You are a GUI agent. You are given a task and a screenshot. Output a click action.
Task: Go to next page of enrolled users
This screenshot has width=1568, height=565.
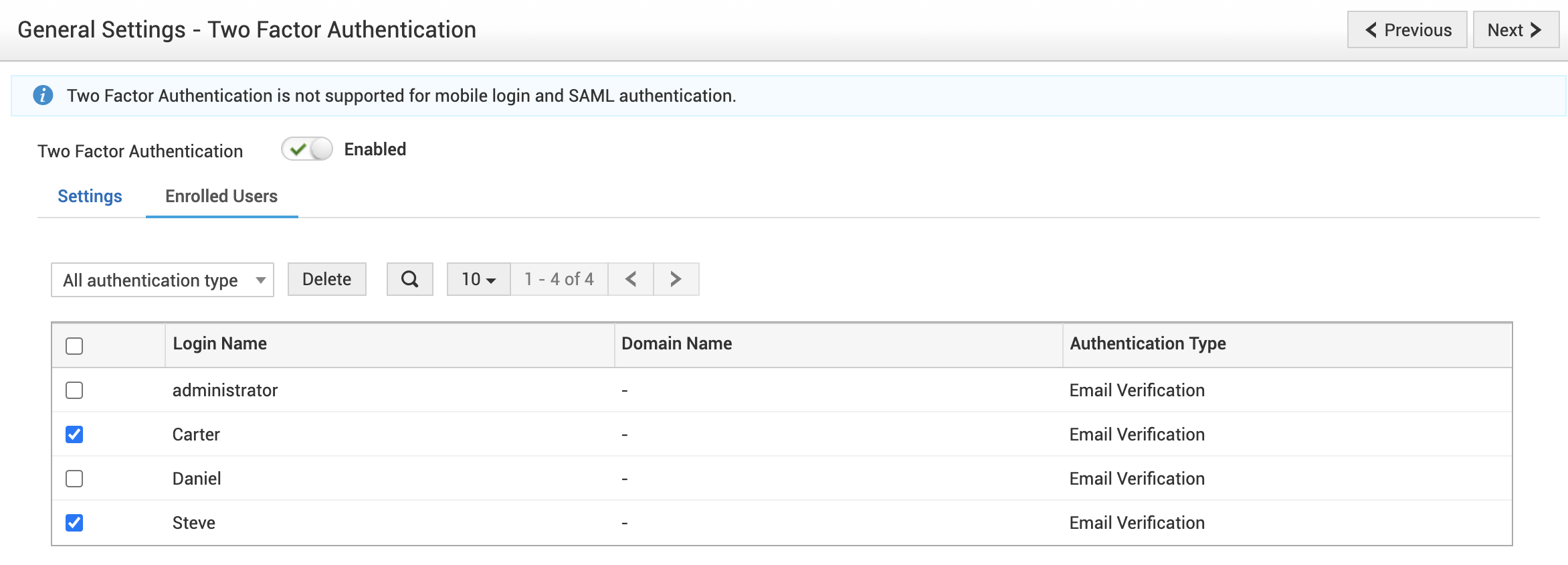click(676, 279)
